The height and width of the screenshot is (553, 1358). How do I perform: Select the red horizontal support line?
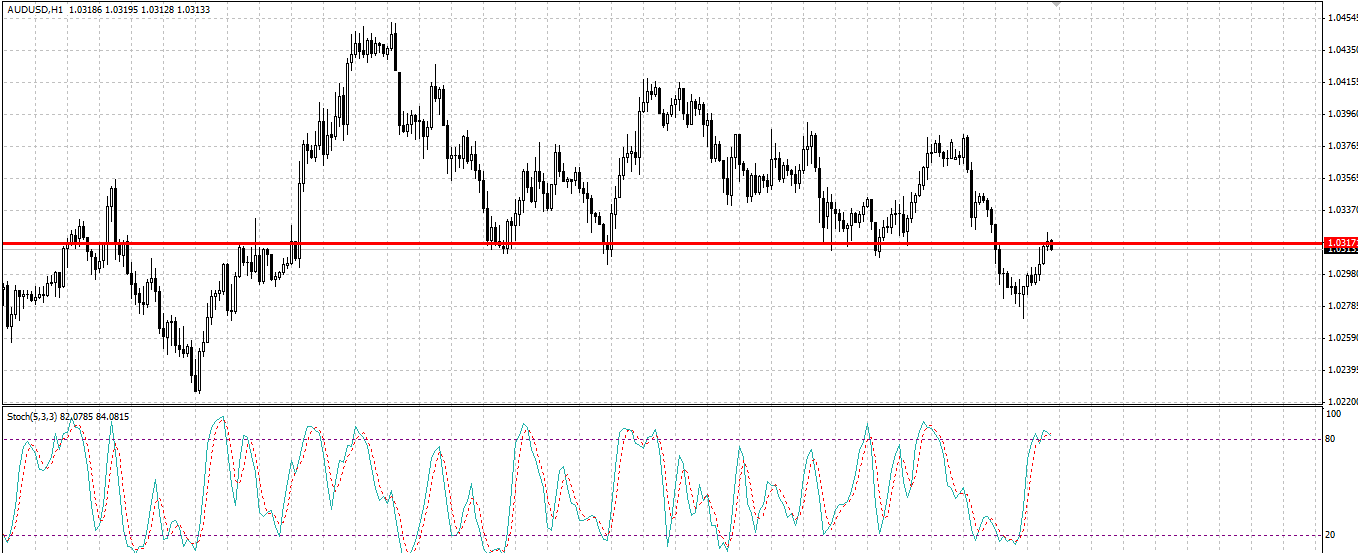pyautogui.click(x=660, y=243)
